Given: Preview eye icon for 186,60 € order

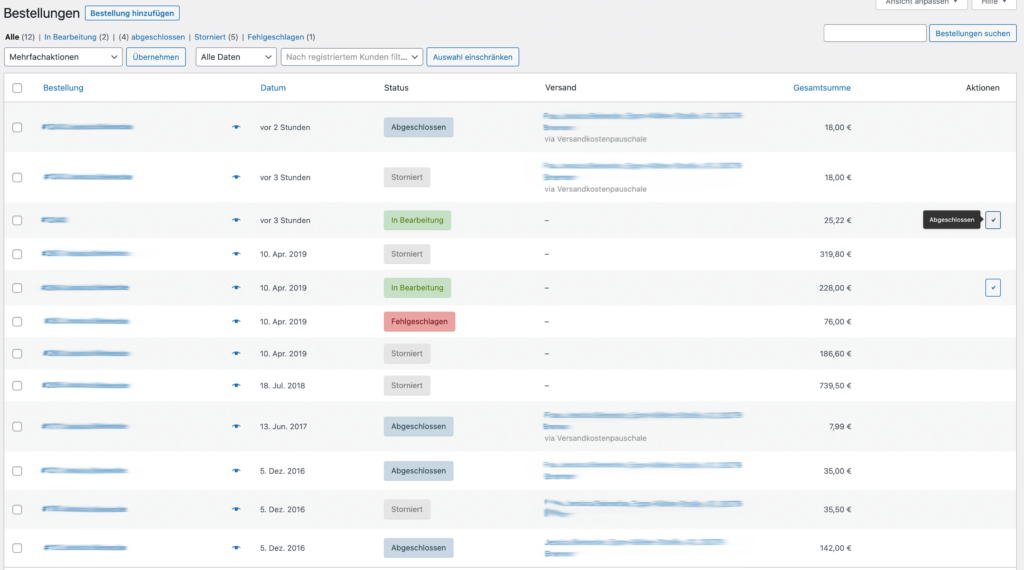Looking at the screenshot, I should click(236, 353).
